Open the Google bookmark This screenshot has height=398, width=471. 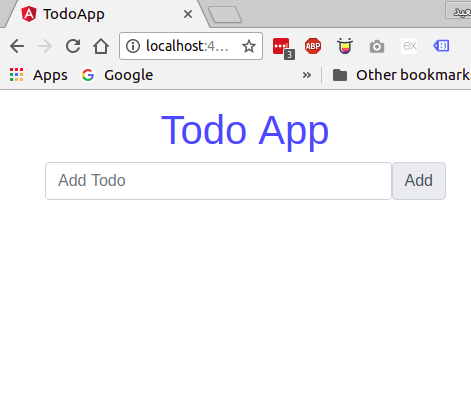tap(117, 75)
